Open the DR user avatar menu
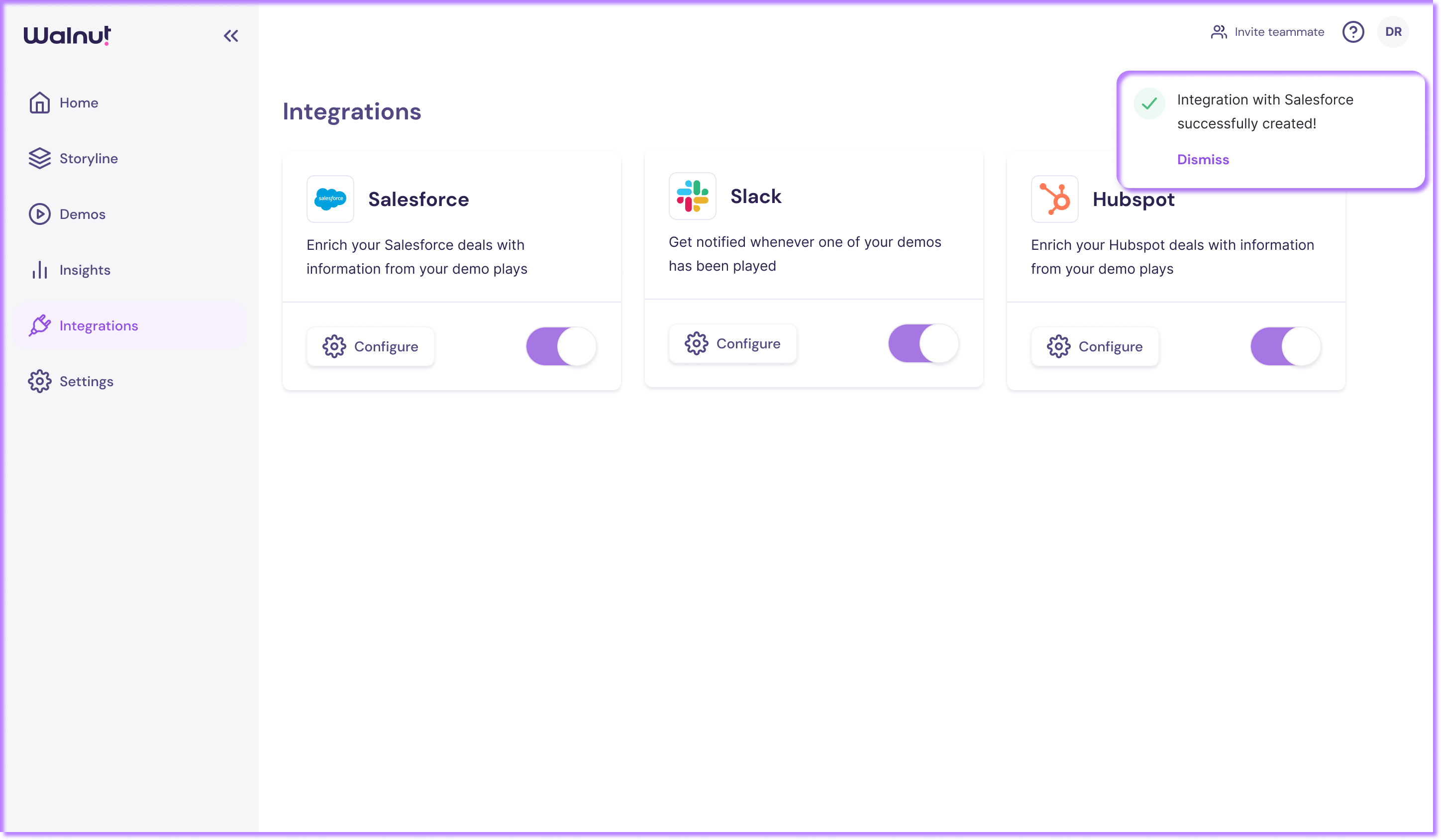 [1393, 32]
